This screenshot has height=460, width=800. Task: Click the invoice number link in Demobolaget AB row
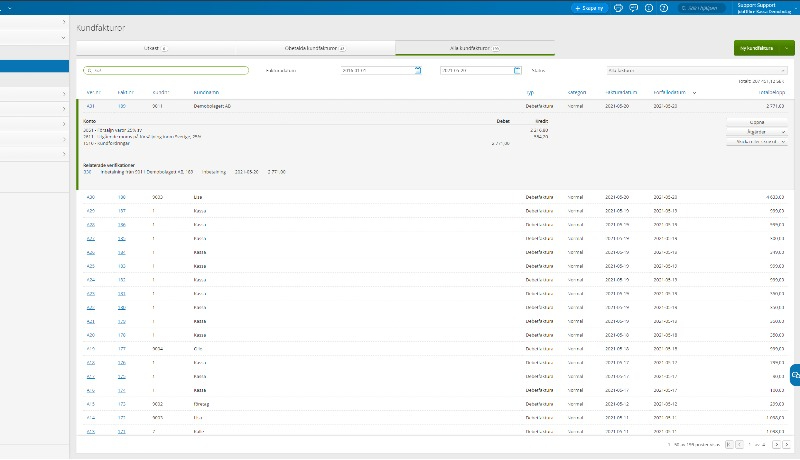pos(122,106)
